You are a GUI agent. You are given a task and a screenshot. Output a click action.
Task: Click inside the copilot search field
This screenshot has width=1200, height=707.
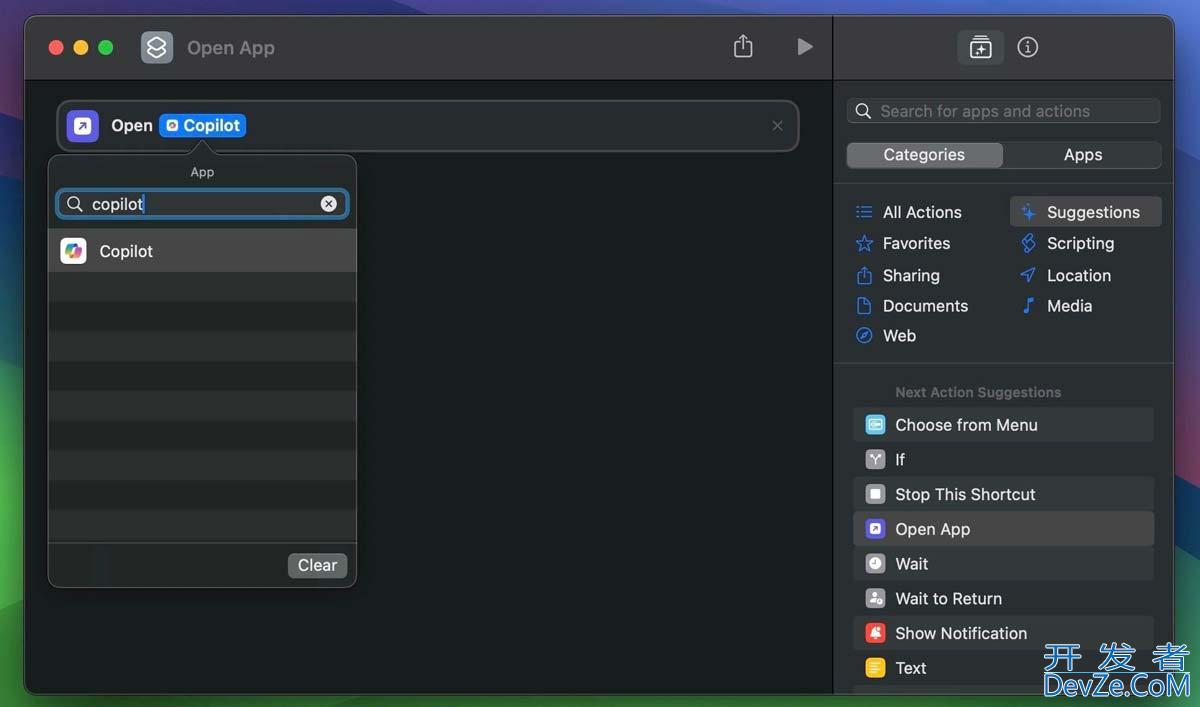click(x=202, y=204)
